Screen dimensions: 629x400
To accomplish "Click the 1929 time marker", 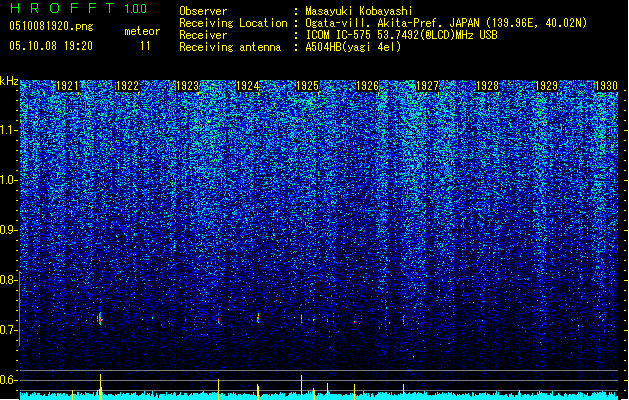I will [547, 86].
